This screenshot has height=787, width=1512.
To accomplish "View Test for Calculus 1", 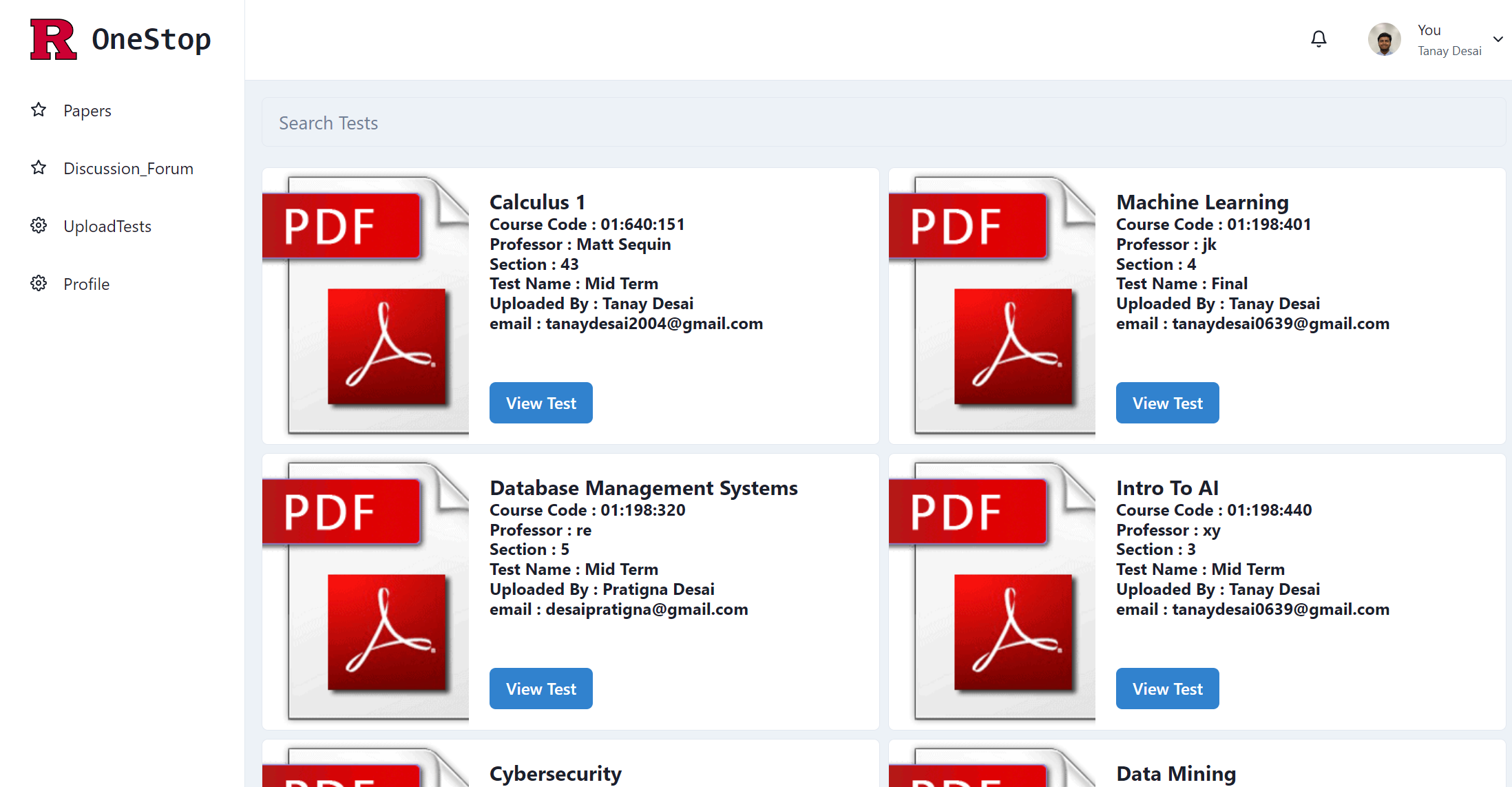I will tap(540, 403).
